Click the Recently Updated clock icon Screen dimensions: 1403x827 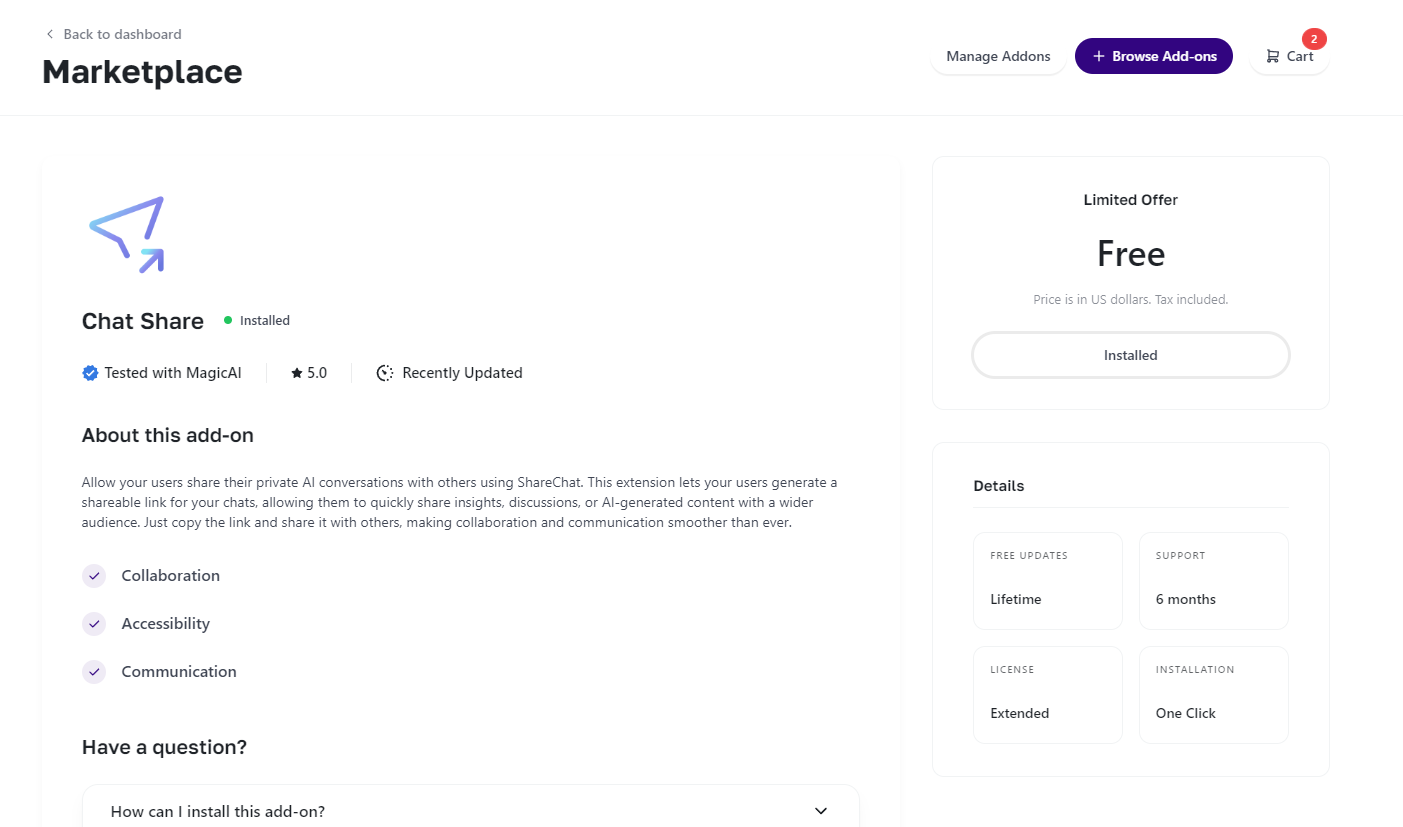pos(385,373)
